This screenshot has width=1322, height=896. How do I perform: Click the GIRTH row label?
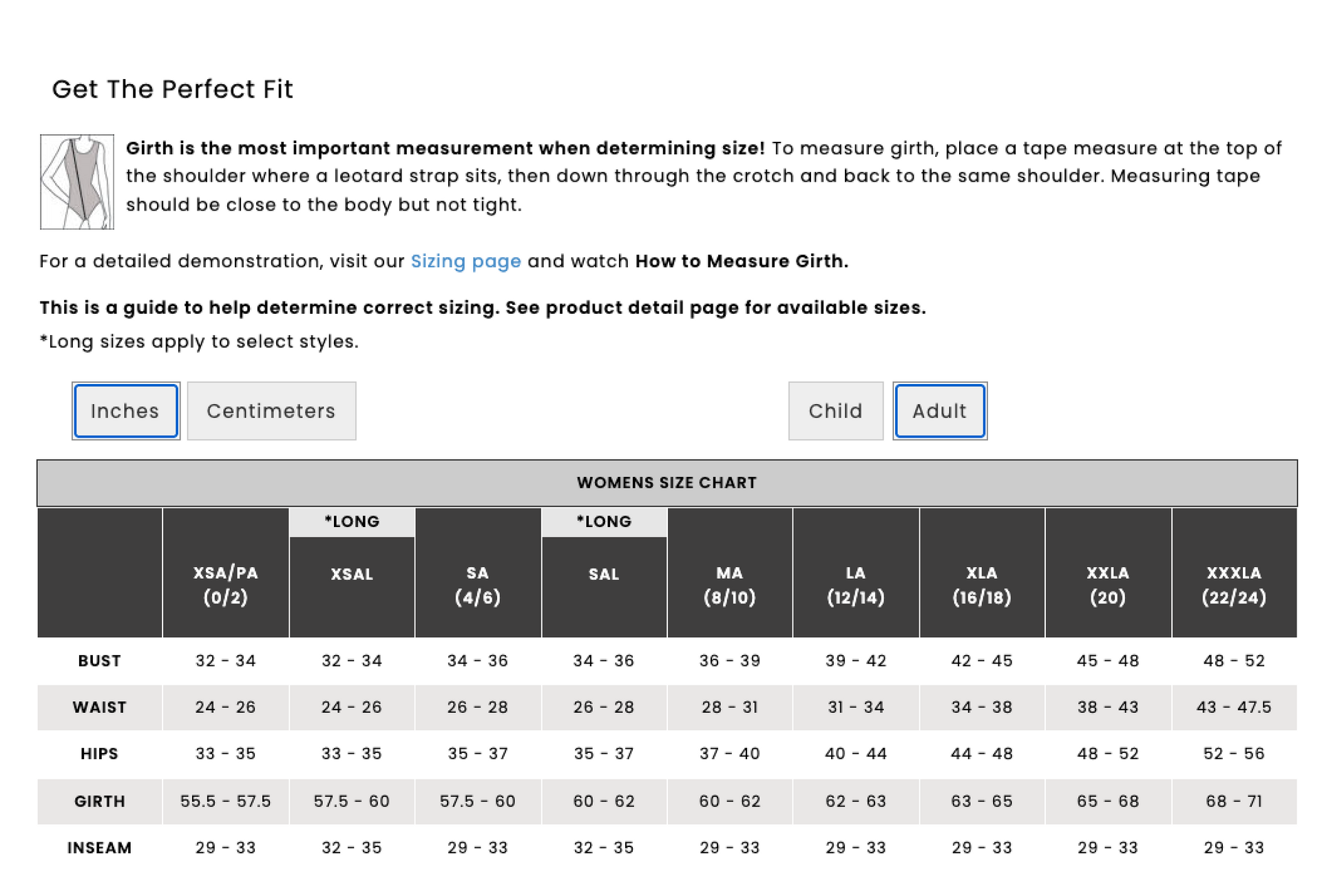[x=100, y=801]
